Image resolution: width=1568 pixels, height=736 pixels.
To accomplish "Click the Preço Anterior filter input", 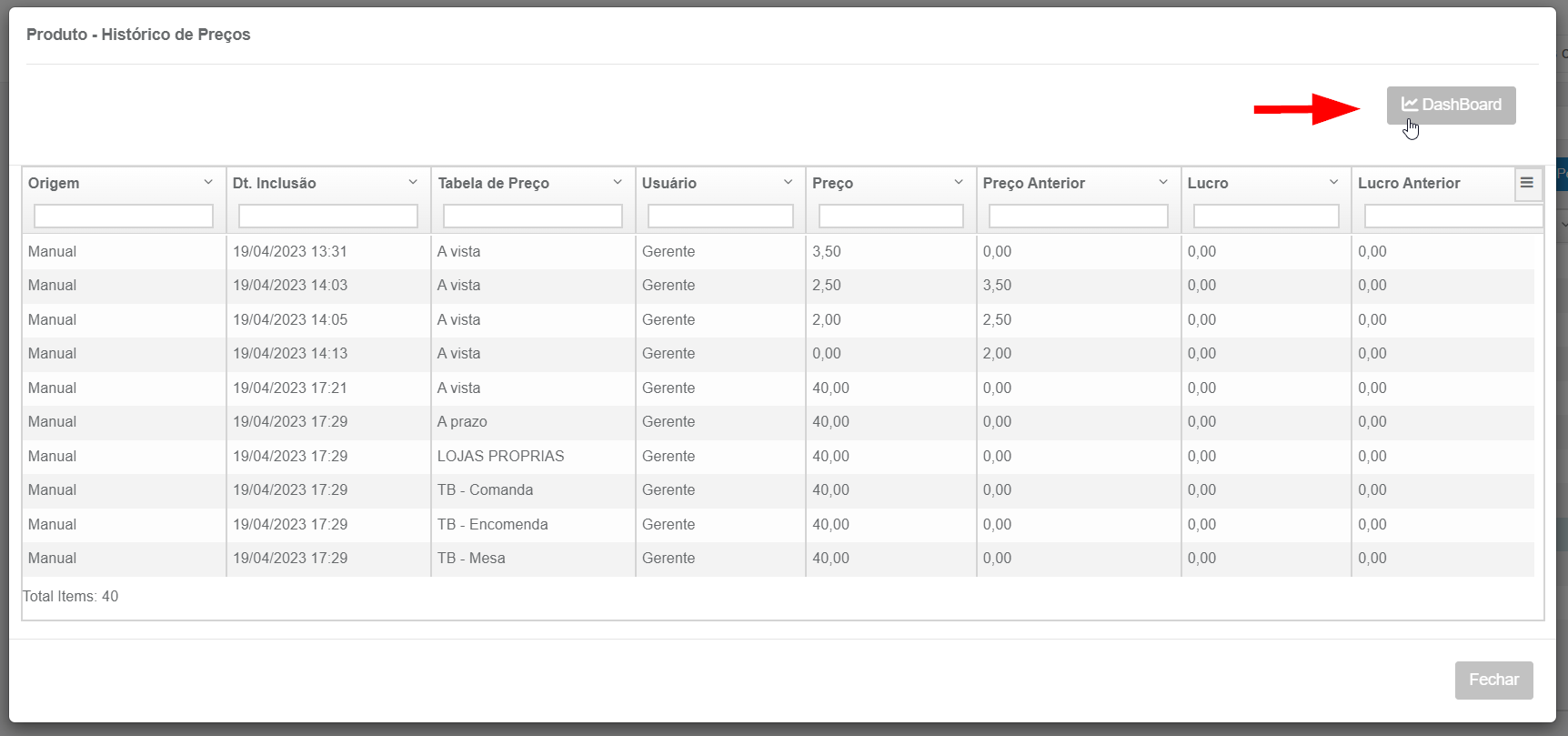I will click(1079, 217).
